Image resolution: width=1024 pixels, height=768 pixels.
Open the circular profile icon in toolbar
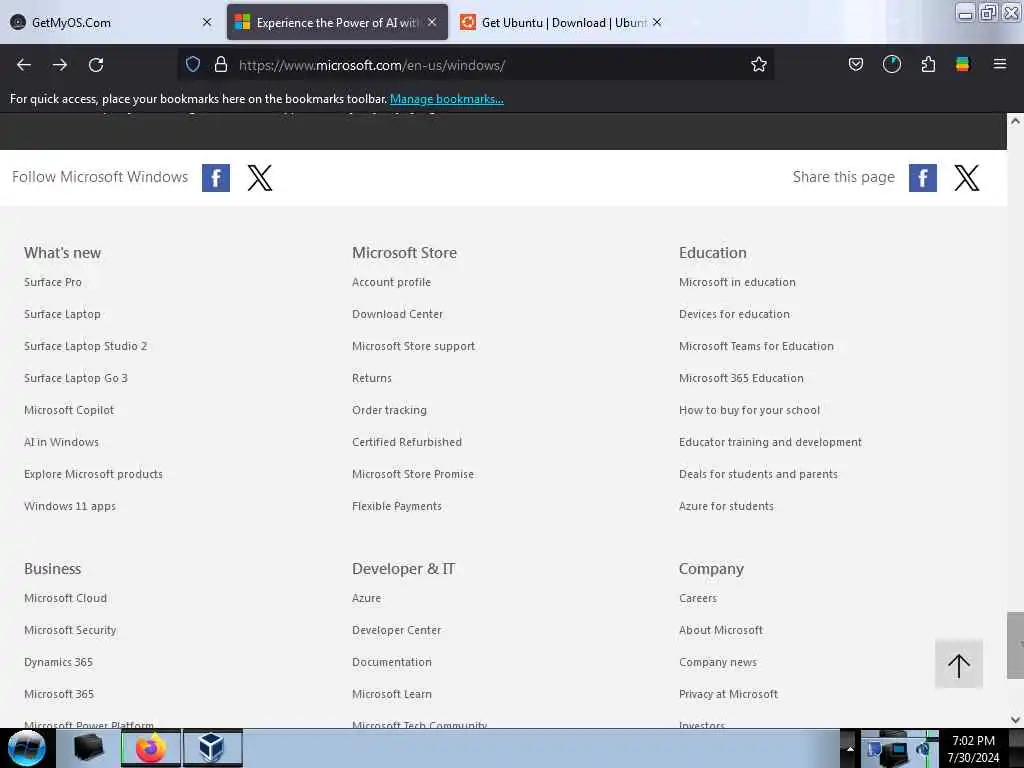(891, 65)
